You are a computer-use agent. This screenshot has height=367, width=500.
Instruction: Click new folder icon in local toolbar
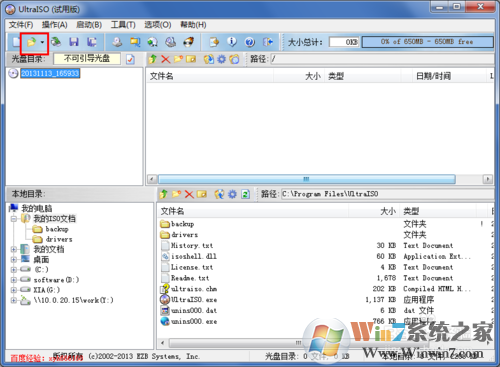[x=176, y=194]
